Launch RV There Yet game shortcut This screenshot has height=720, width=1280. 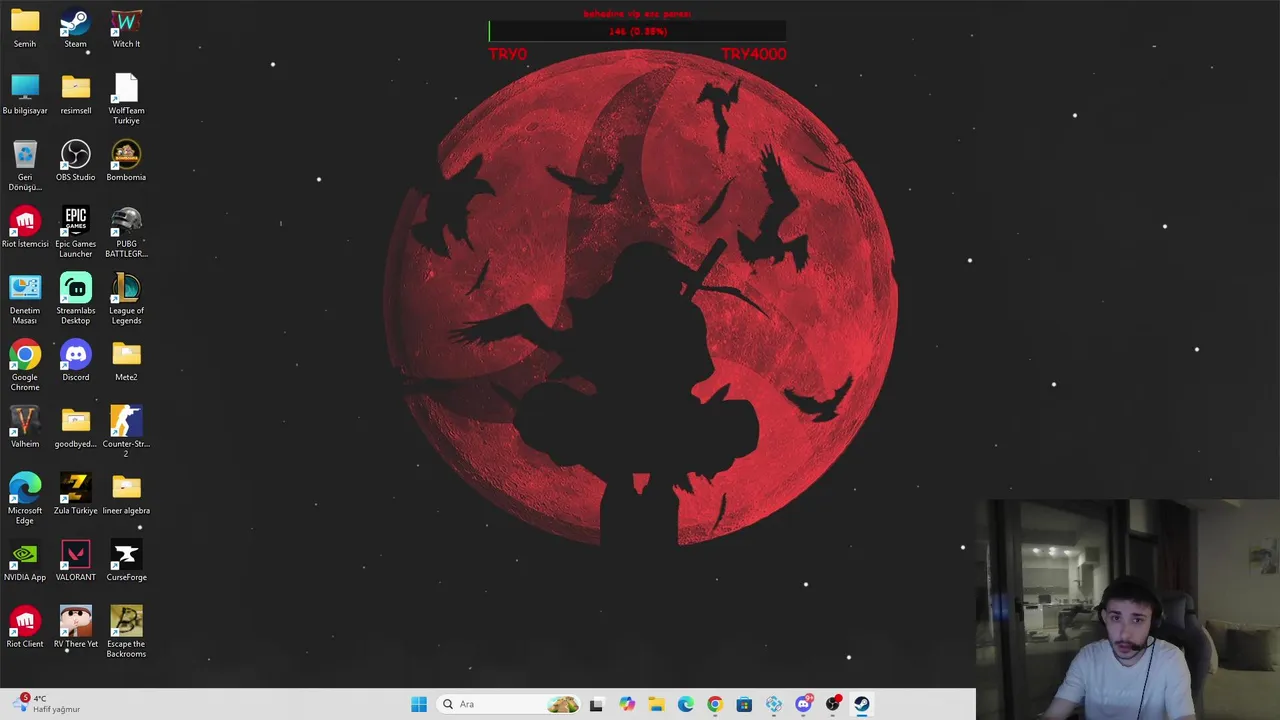(x=75, y=627)
